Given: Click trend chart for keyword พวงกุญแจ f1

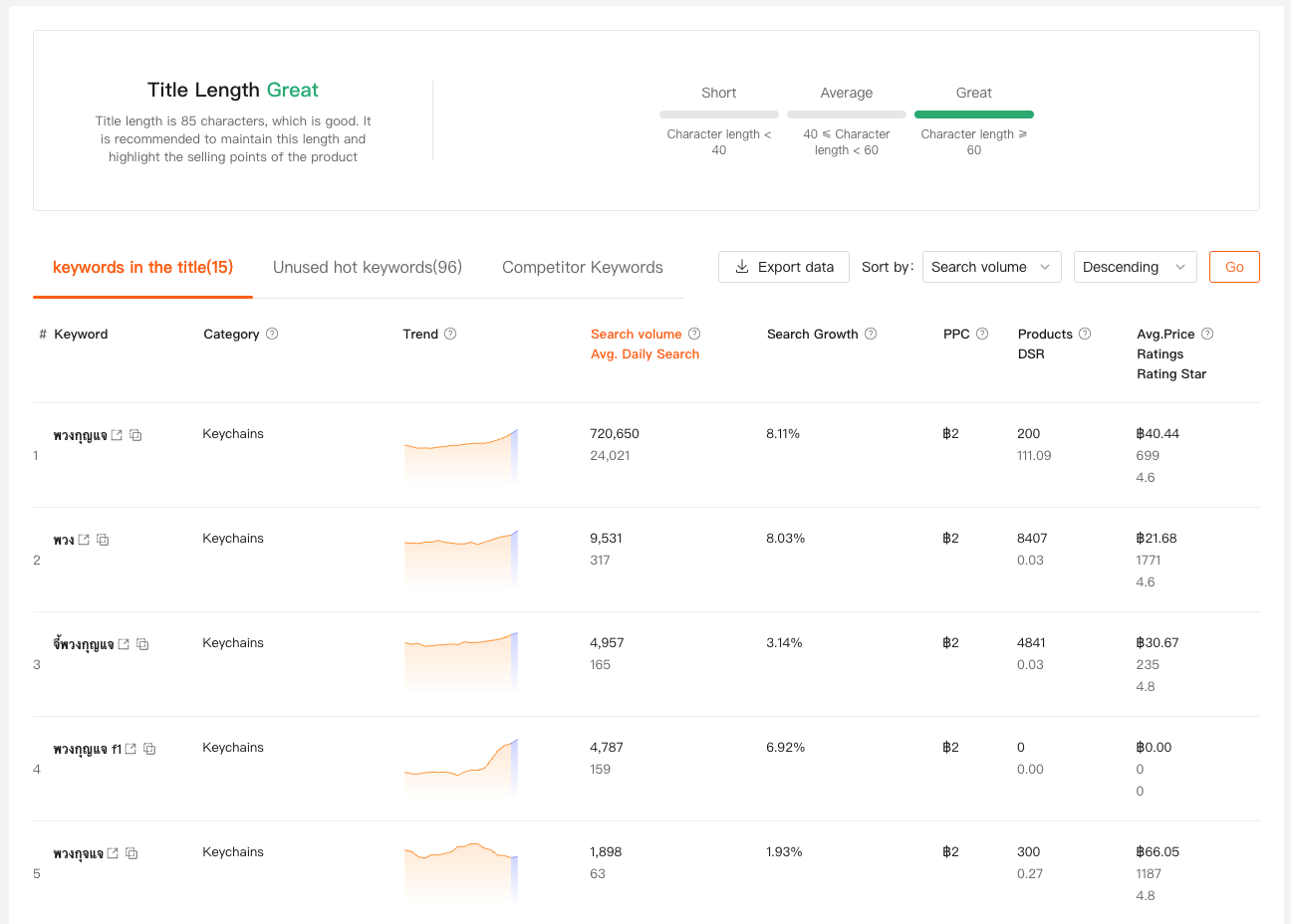Looking at the screenshot, I should point(461,768).
